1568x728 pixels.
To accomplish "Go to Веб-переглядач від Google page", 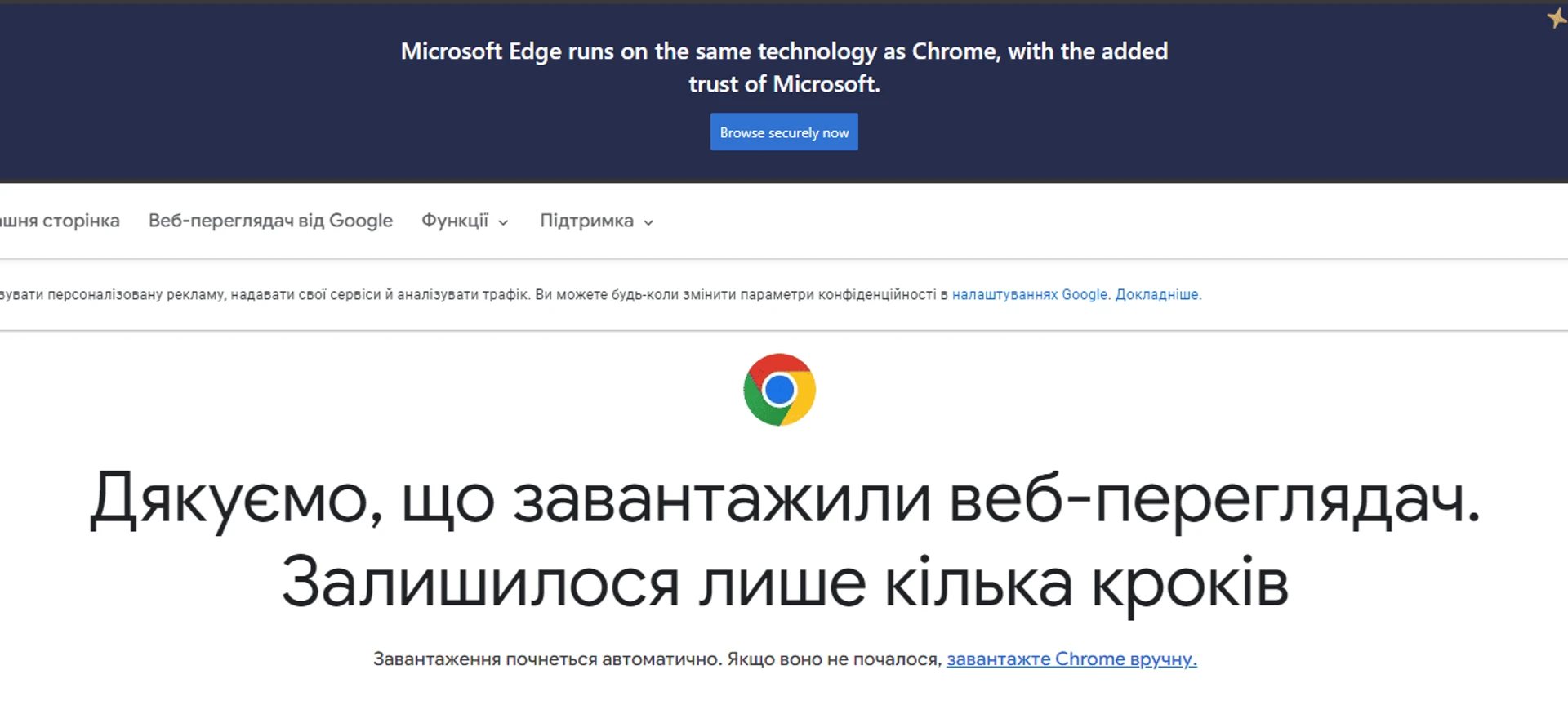I will [x=270, y=221].
